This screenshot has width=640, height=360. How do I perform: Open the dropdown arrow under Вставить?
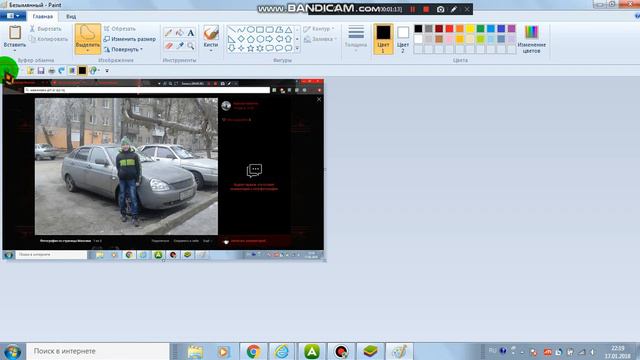[15, 51]
